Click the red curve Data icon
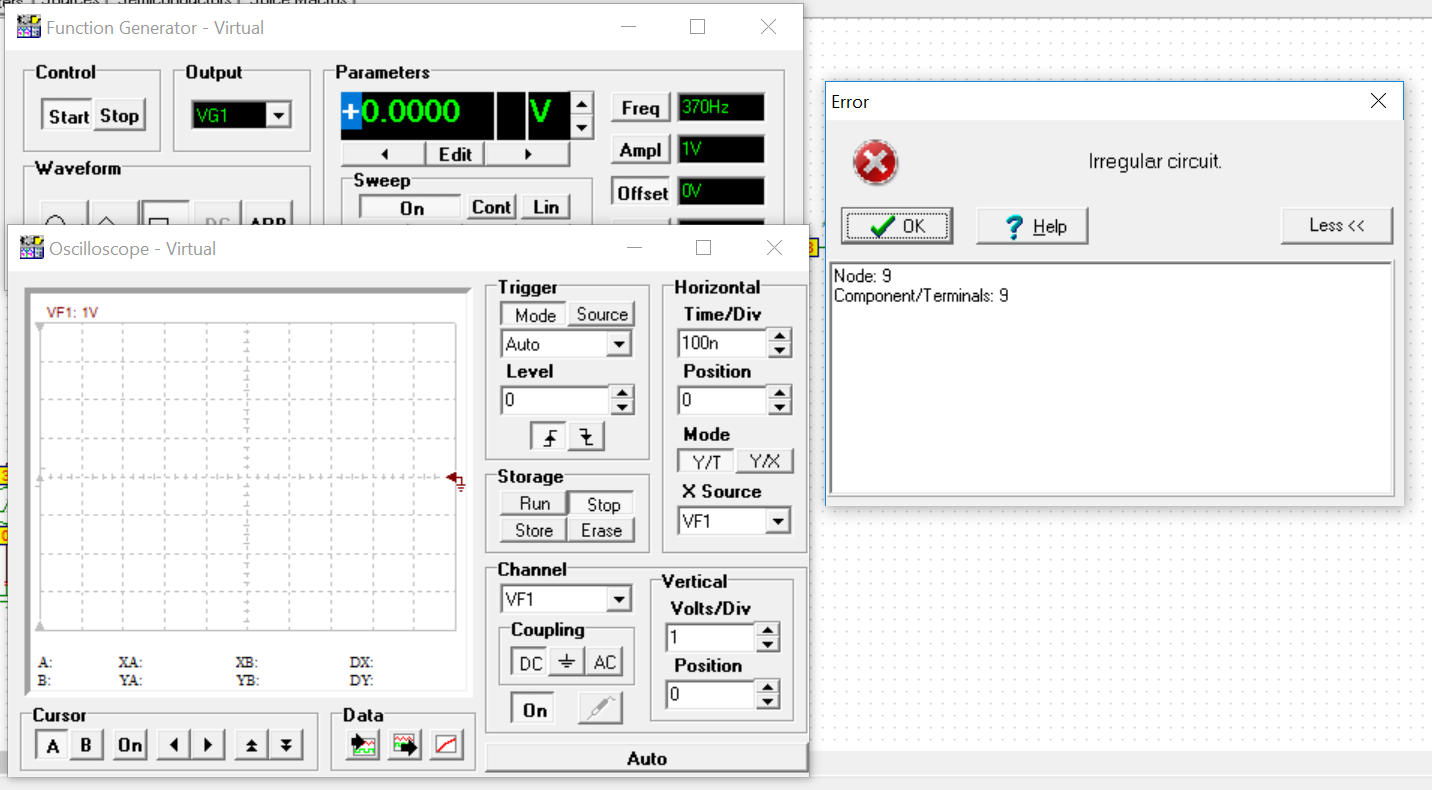 click(447, 745)
